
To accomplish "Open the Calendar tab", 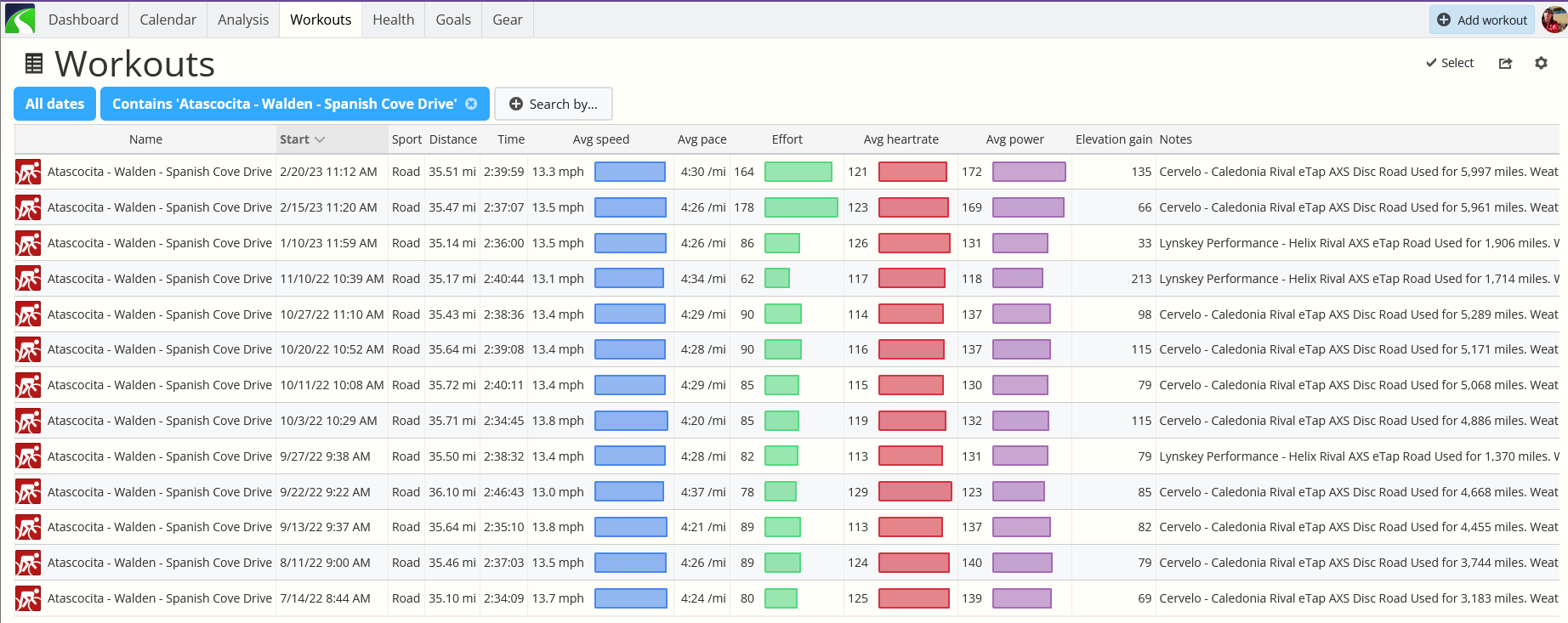I will coord(168,20).
